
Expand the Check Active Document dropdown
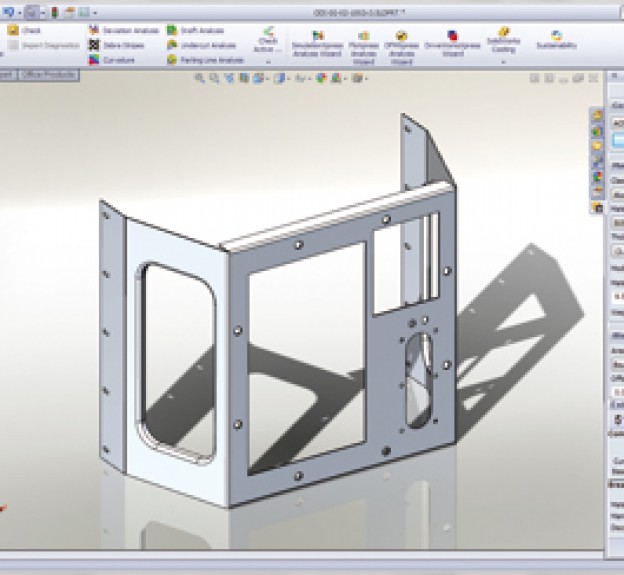(x=267, y=61)
